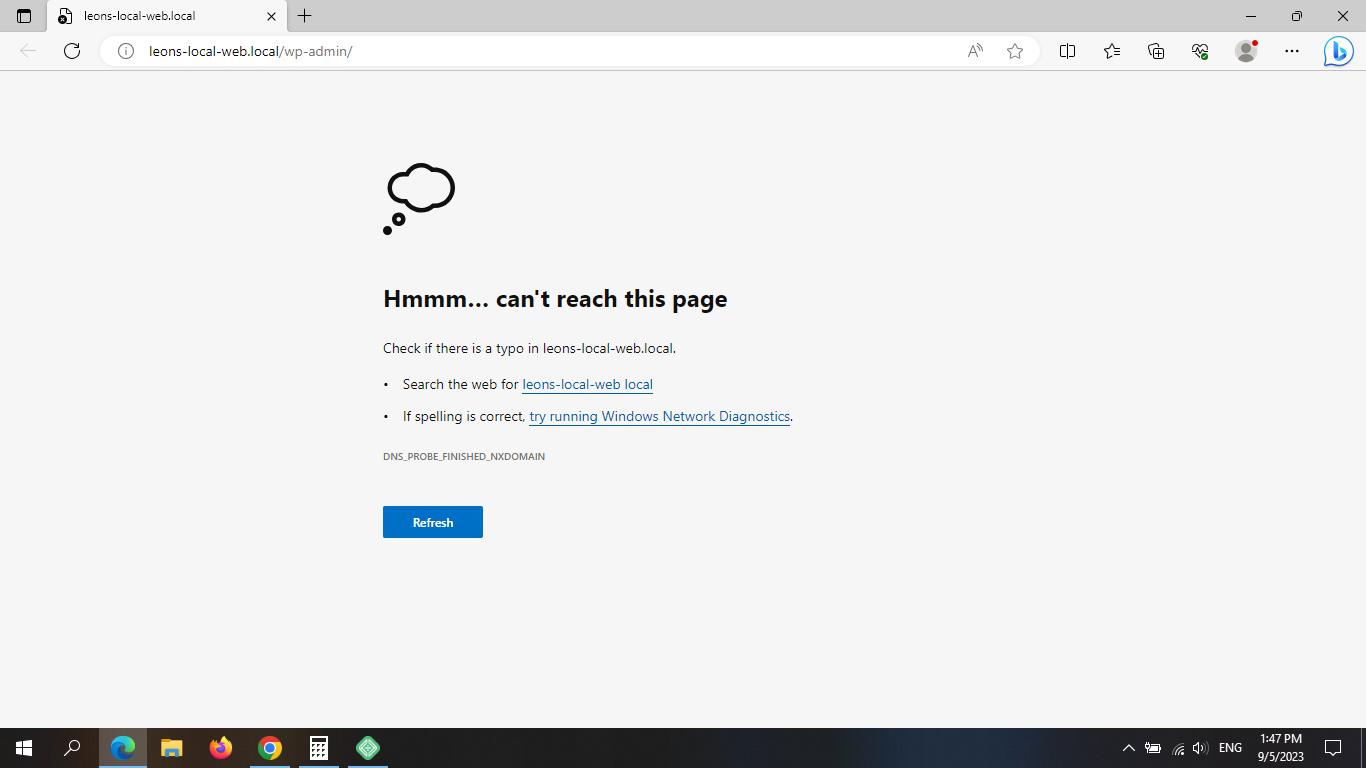Viewport: 1366px width, 768px height.
Task: Open the tab actions menu icon
Action: (24, 16)
